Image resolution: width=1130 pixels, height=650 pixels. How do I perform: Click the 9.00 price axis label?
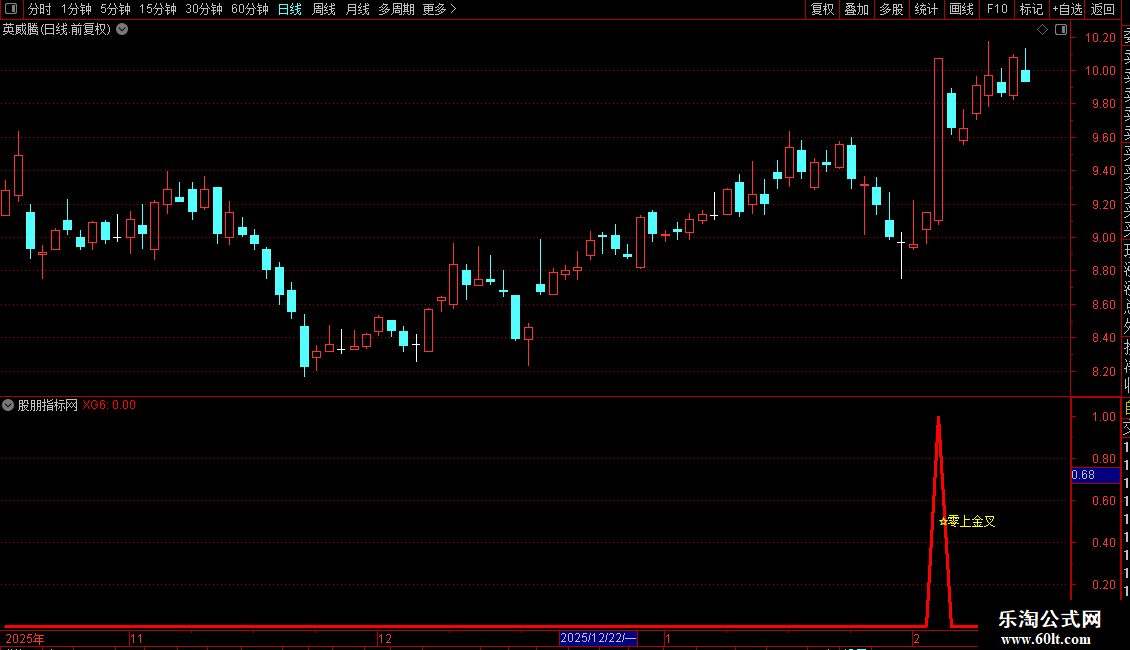[x=1104, y=238]
